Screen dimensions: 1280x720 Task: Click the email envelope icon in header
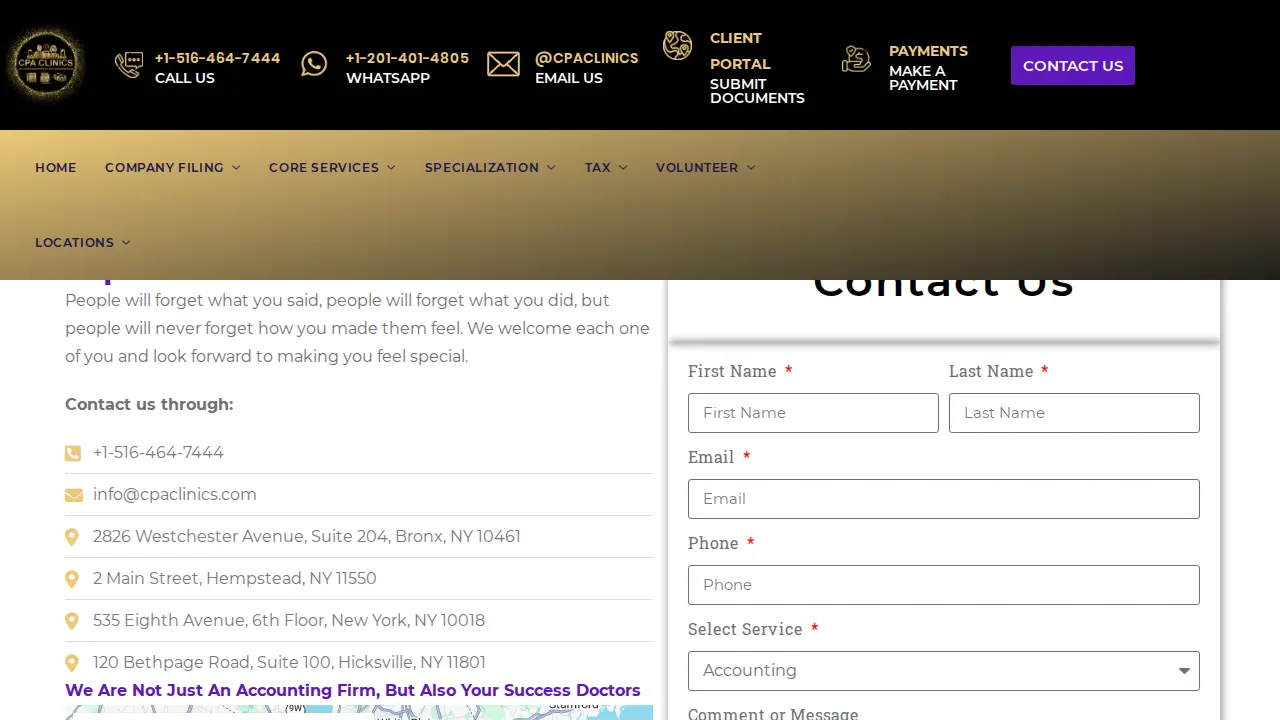[503, 64]
